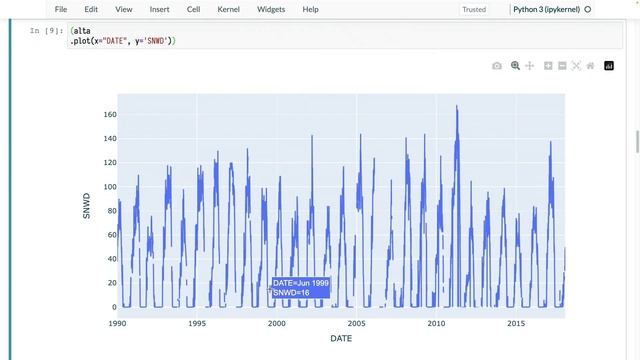
Task: Open the Plotly logo link icon
Action: 609,66
